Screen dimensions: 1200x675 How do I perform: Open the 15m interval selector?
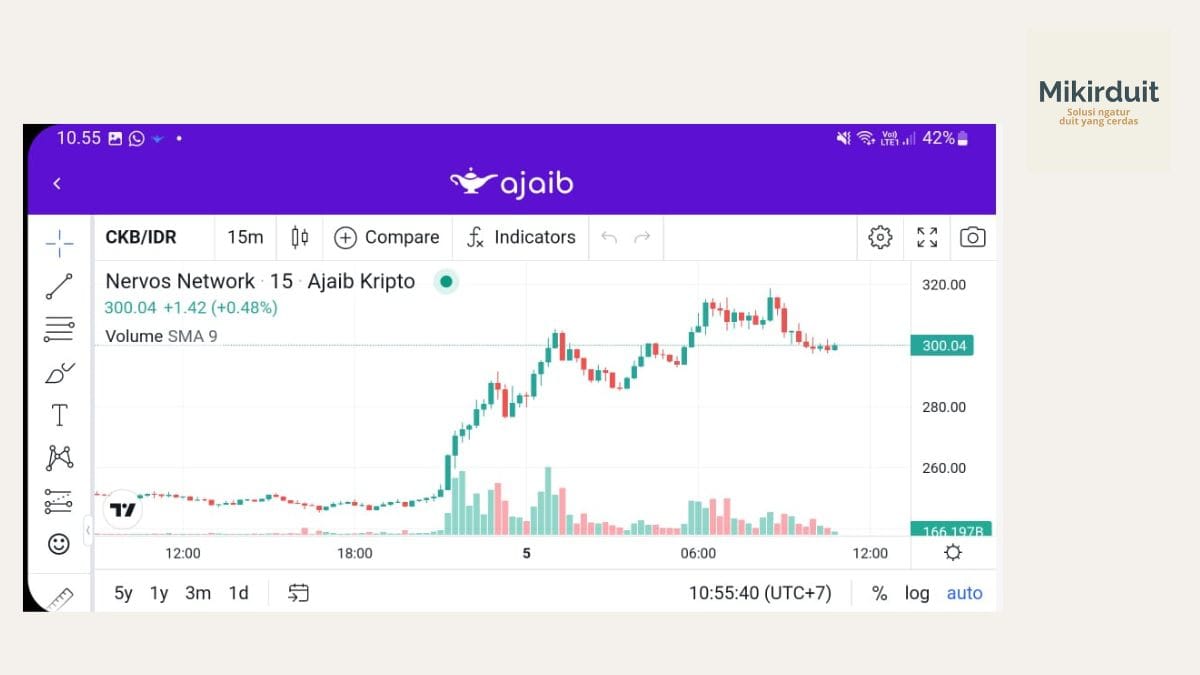tap(243, 237)
